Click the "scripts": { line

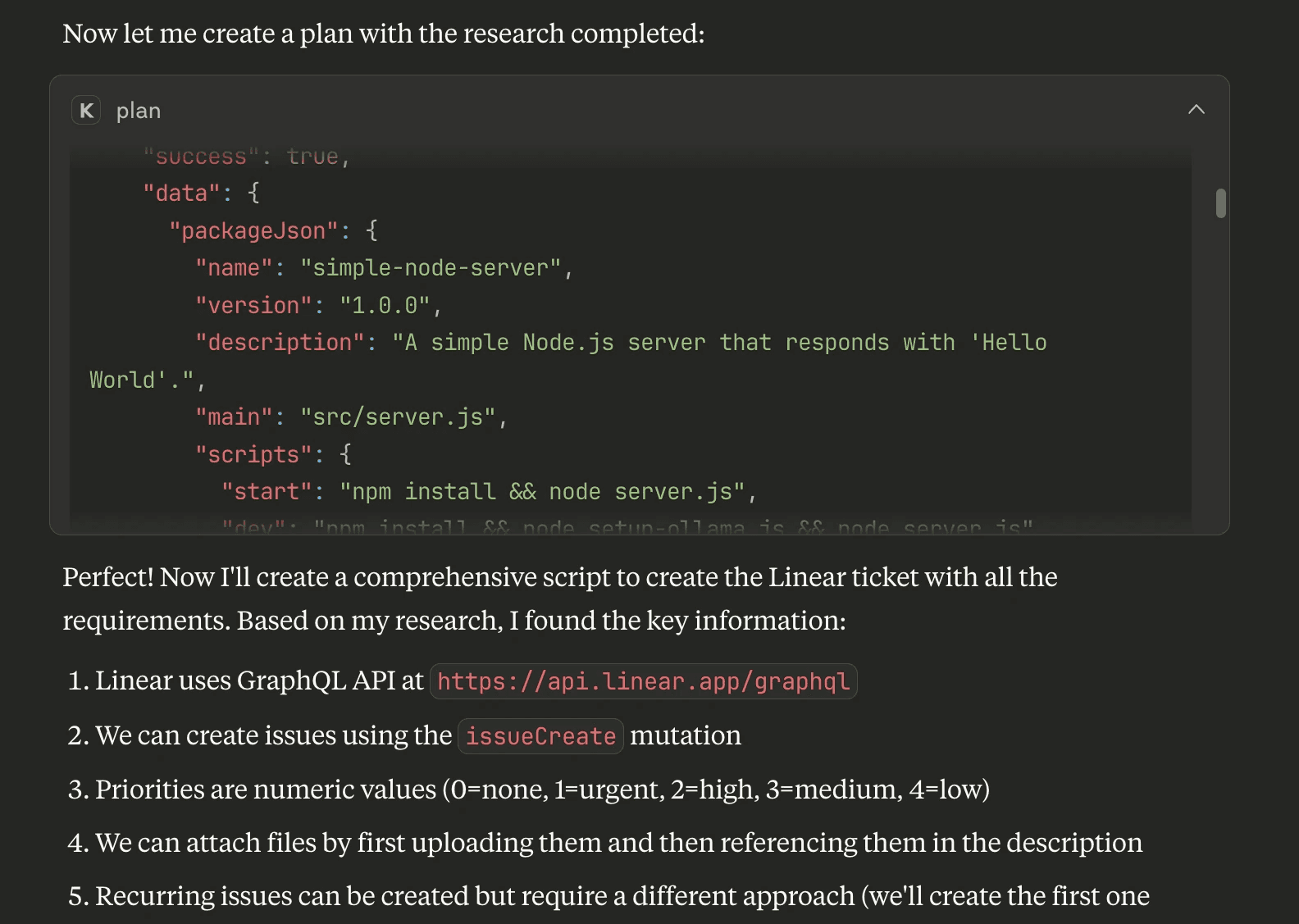point(273,454)
